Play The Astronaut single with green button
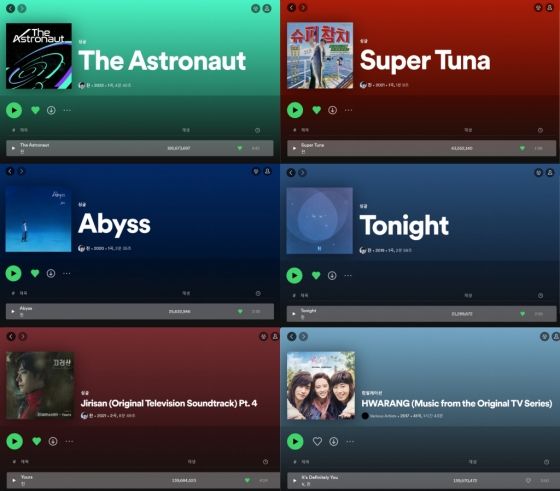The image size is (560, 491). (x=14, y=110)
